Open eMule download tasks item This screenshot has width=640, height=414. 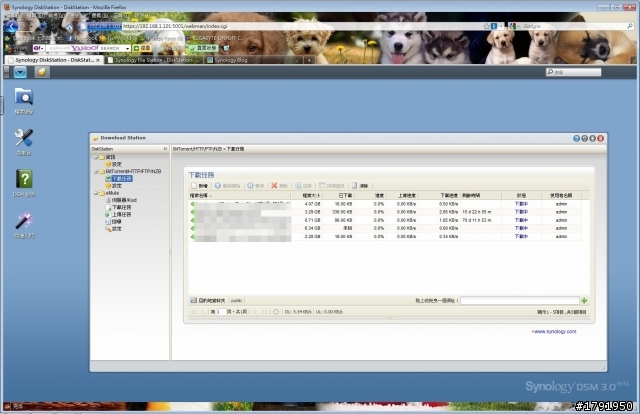tap(118, 207)
